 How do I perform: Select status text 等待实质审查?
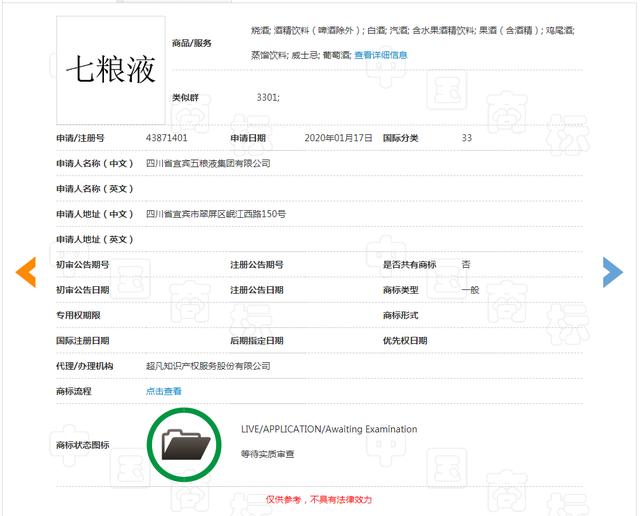pyautogui.click(x=267, y=454)
